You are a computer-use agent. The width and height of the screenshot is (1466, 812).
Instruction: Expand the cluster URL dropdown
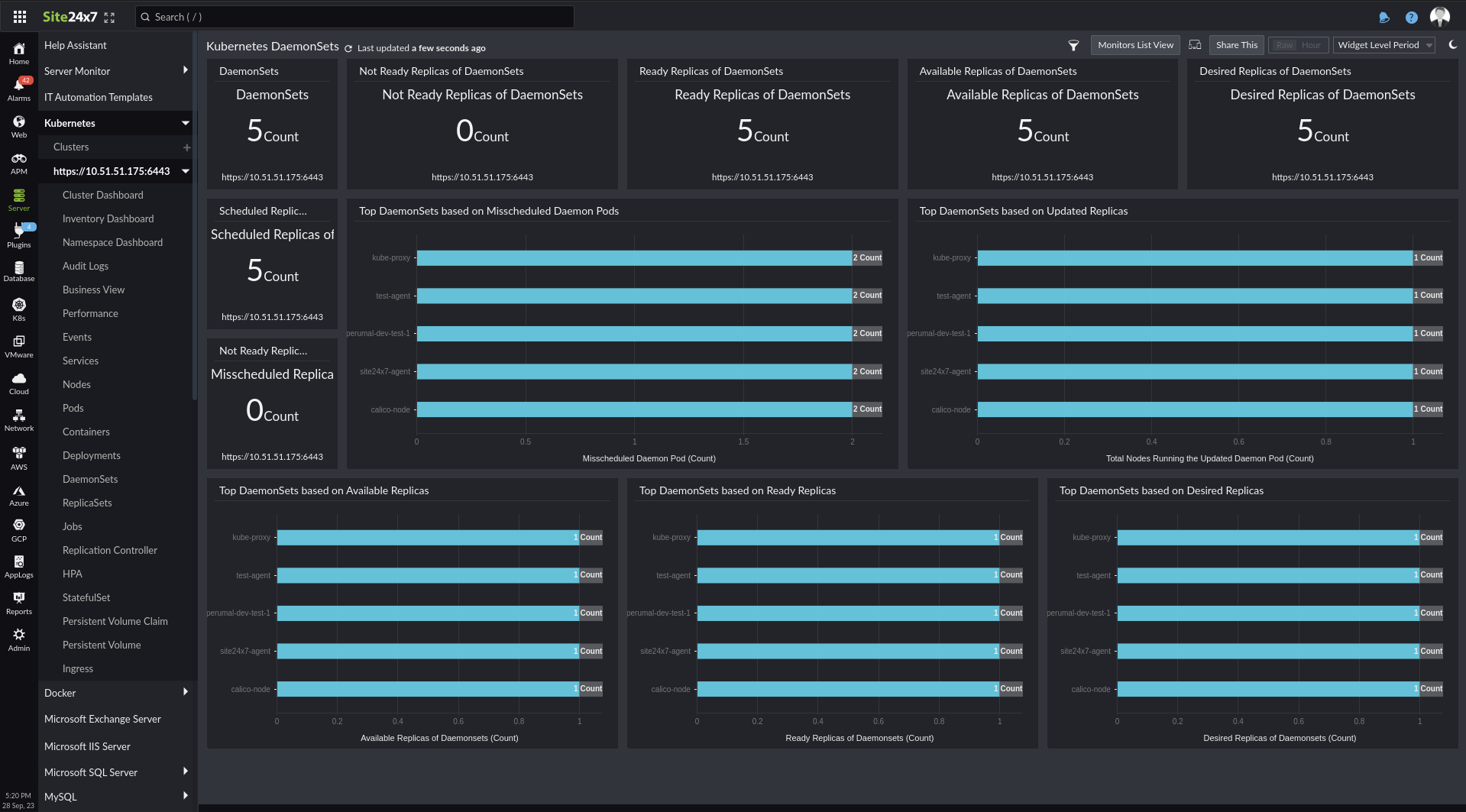tap(185, 171)
